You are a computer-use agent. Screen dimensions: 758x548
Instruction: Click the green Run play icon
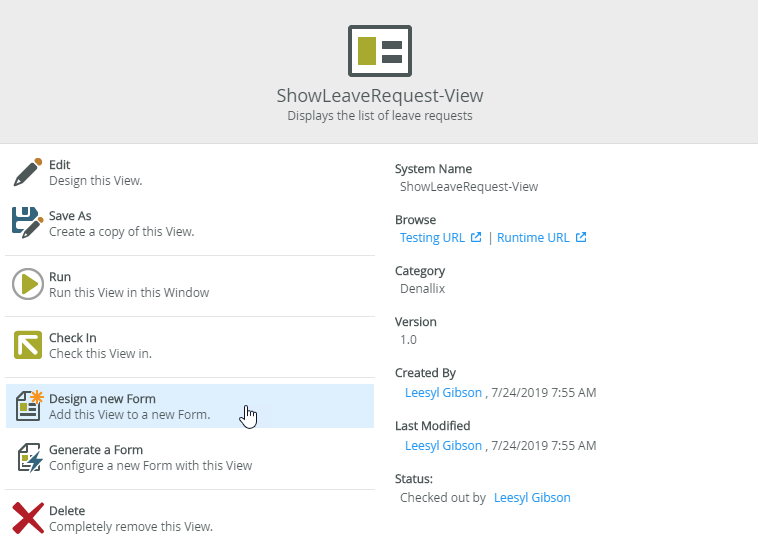[28, 285]
